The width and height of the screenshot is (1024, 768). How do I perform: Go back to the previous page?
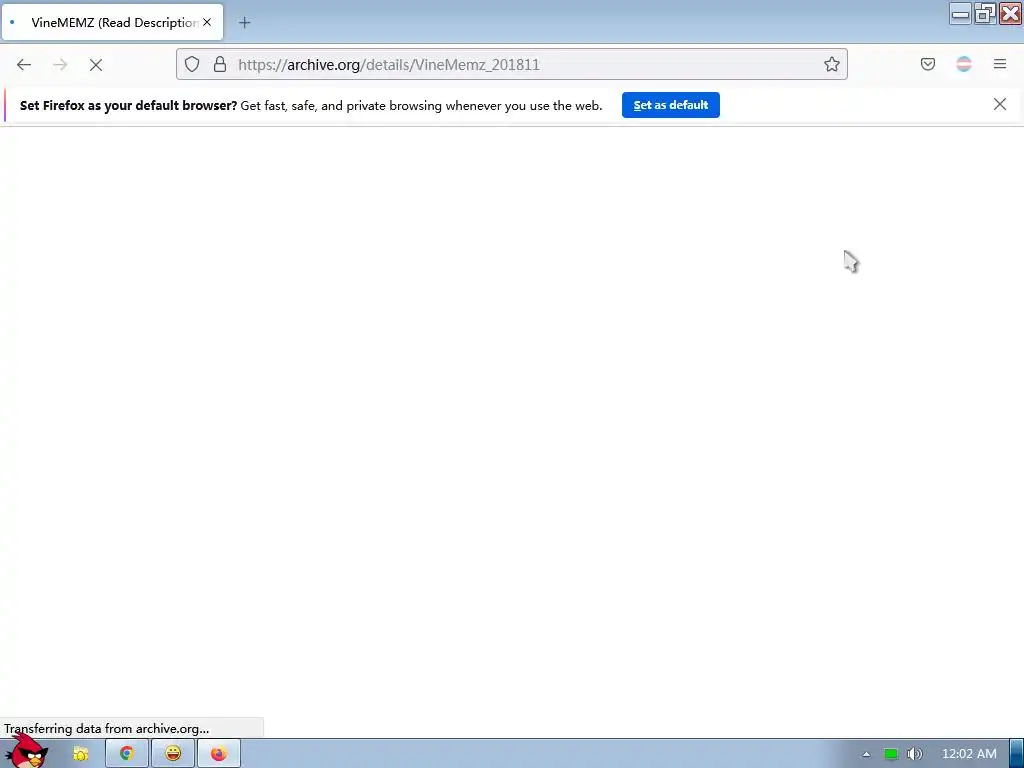pos(24,64)
